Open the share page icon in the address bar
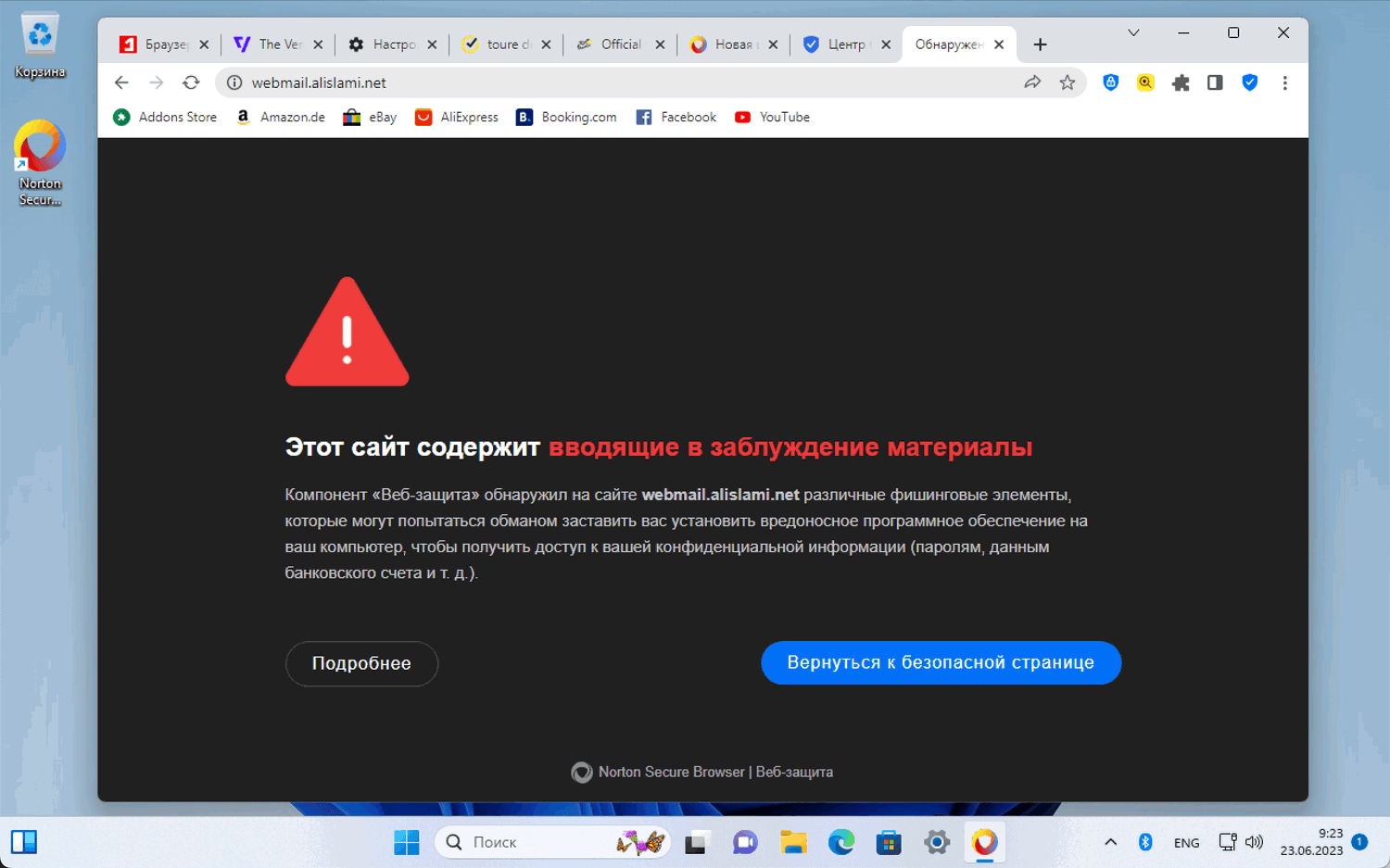This screenshot has height=868, width=1390. coord(1032,82)
